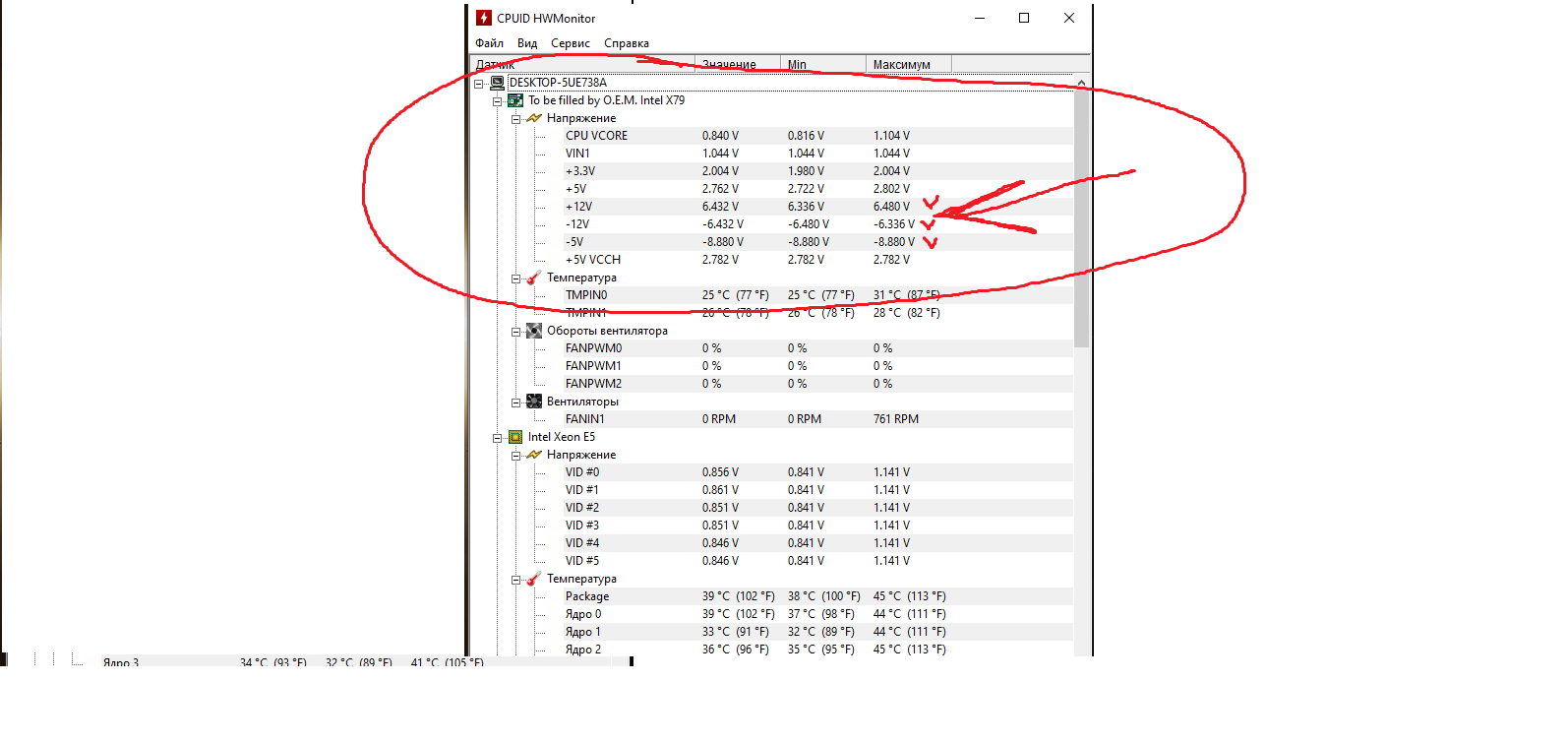Click the 761 RPM maximum of FANIN1

[896, 419]
